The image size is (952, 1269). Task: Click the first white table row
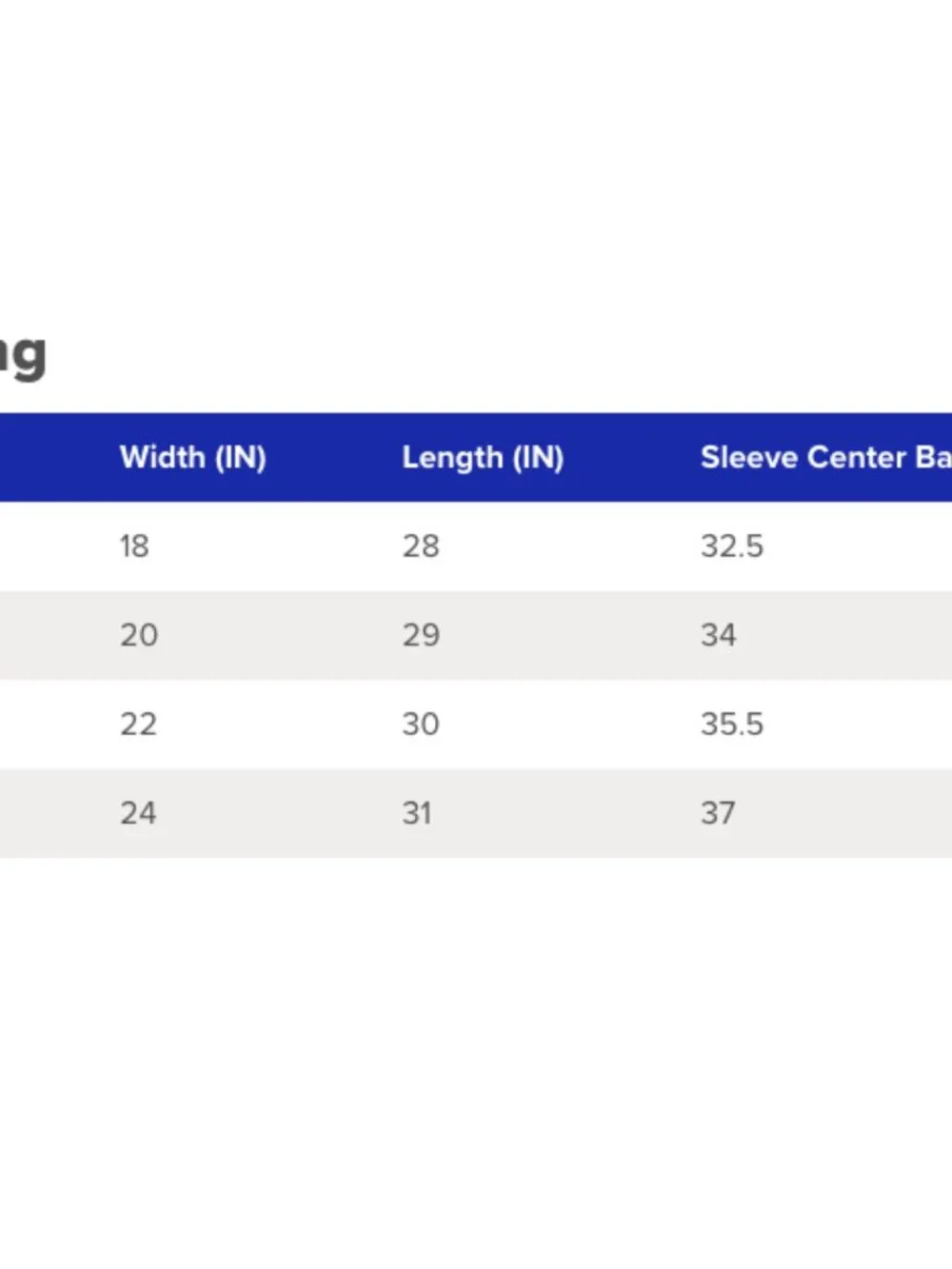476,546
